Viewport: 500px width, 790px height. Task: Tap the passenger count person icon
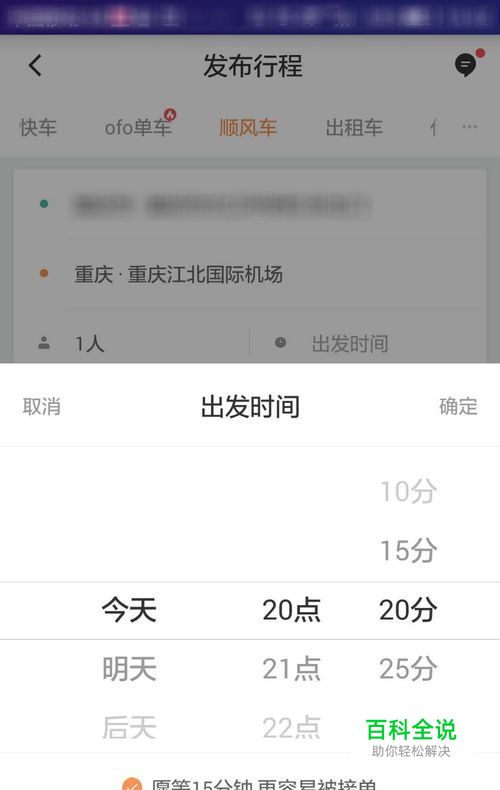click(44, 343)
